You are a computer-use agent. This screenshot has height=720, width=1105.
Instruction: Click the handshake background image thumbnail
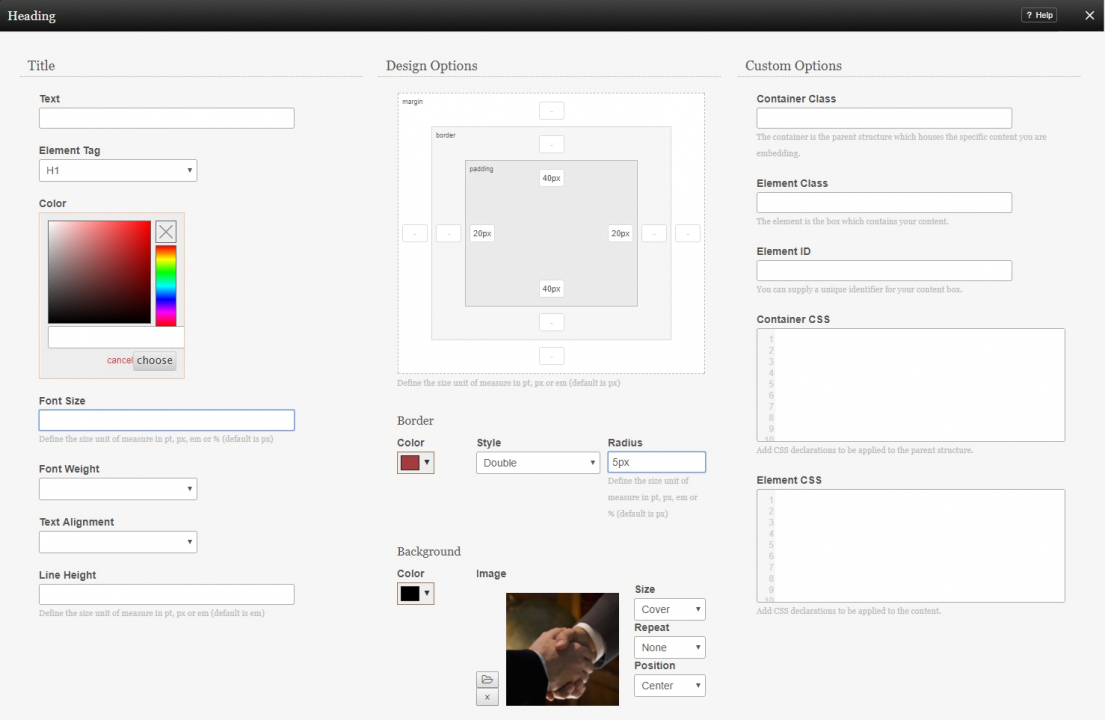(x=562, y=649)
